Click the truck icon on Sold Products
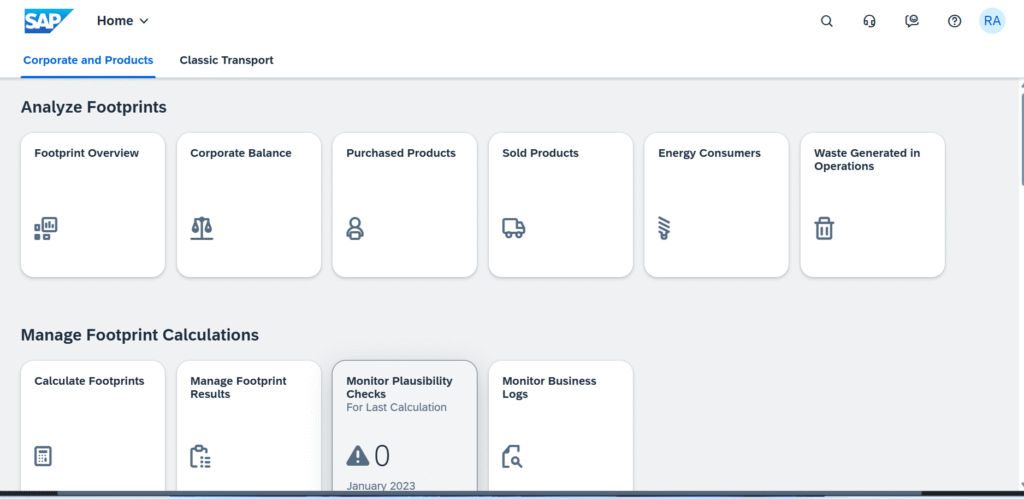 (x=513, y=229)
